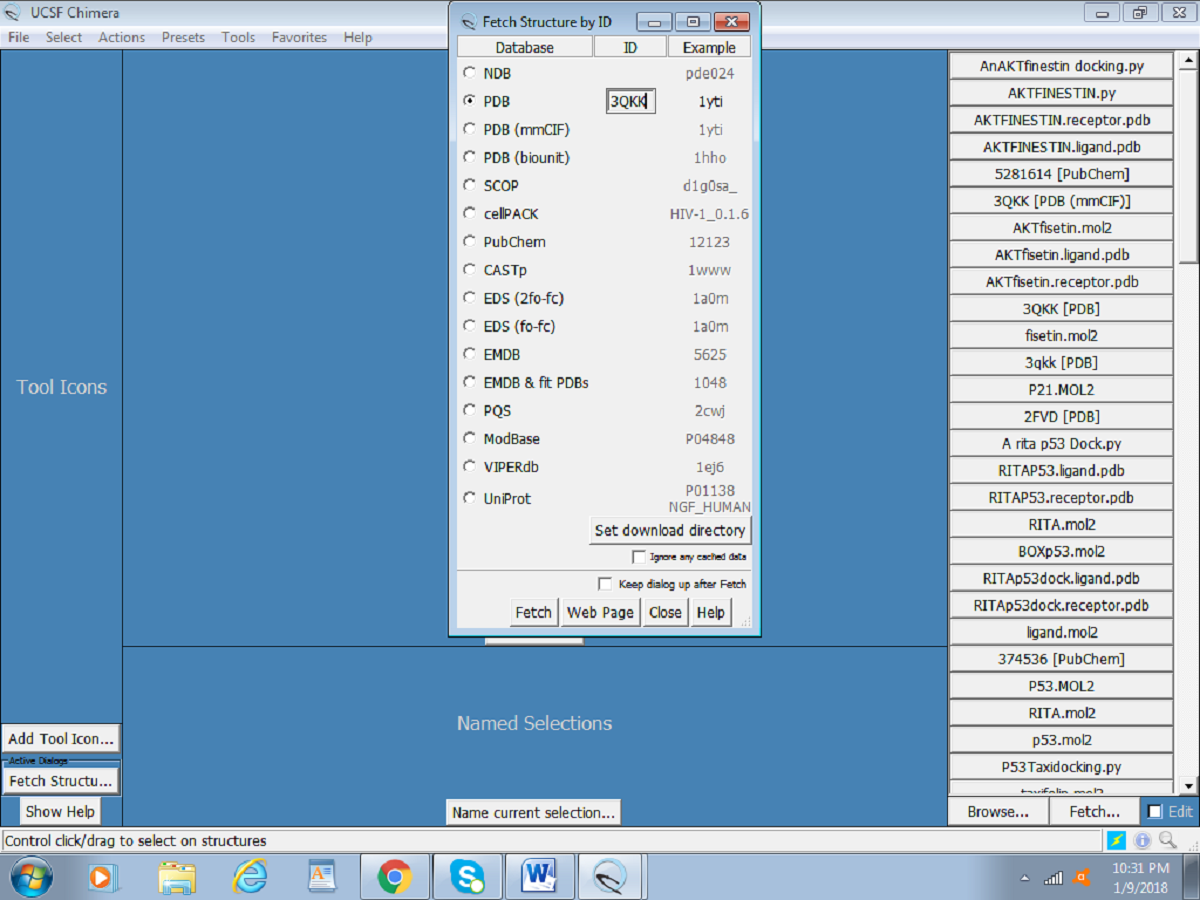Open 2FVD [PDB] recent entry
The image size is (1200, 900).
pyautogui.click(x=1061, y=417)
